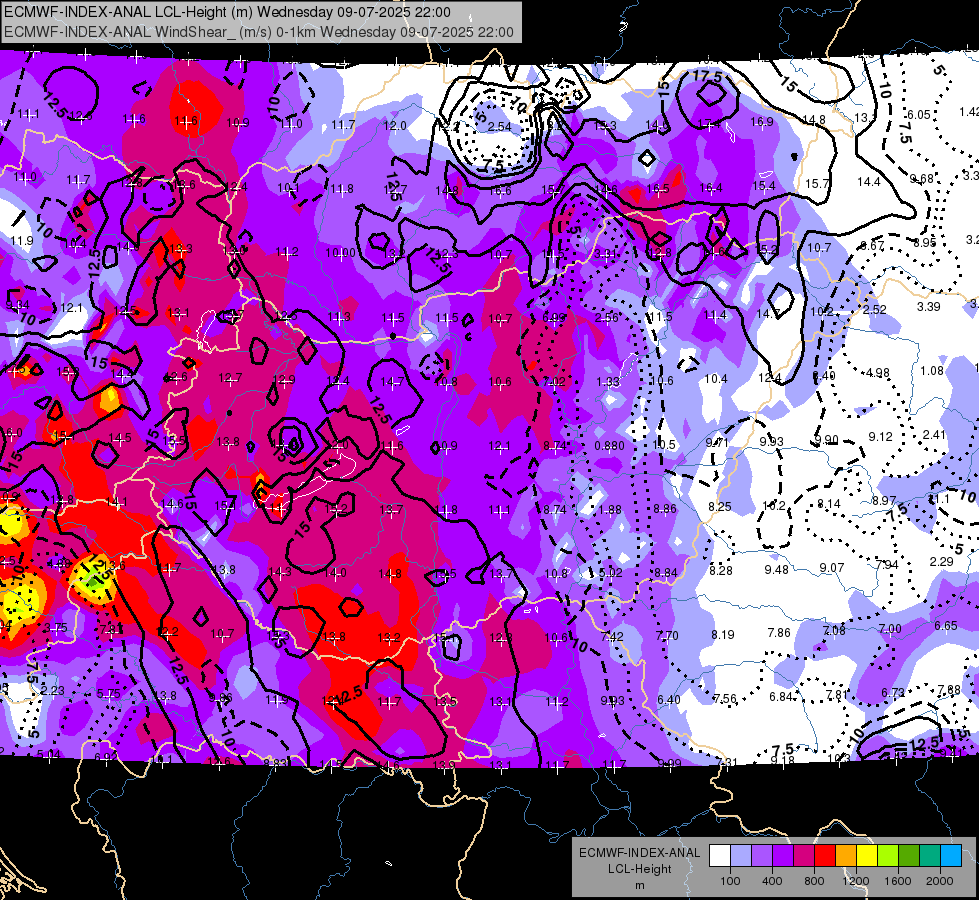Select the dark green legend swatch after 1600
Image resolution: width=979 pixels, height=900 pixels.
pyautogui.click(x=908, y=856)
